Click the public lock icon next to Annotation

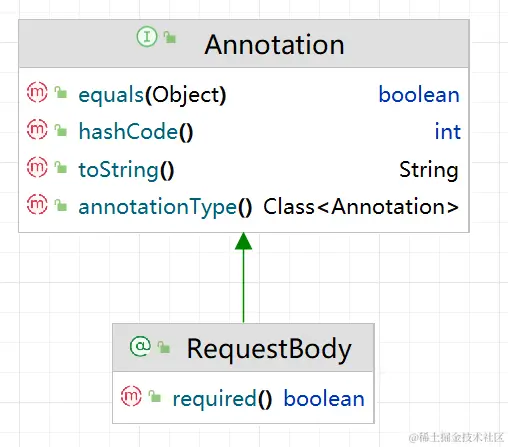(170, 37)
